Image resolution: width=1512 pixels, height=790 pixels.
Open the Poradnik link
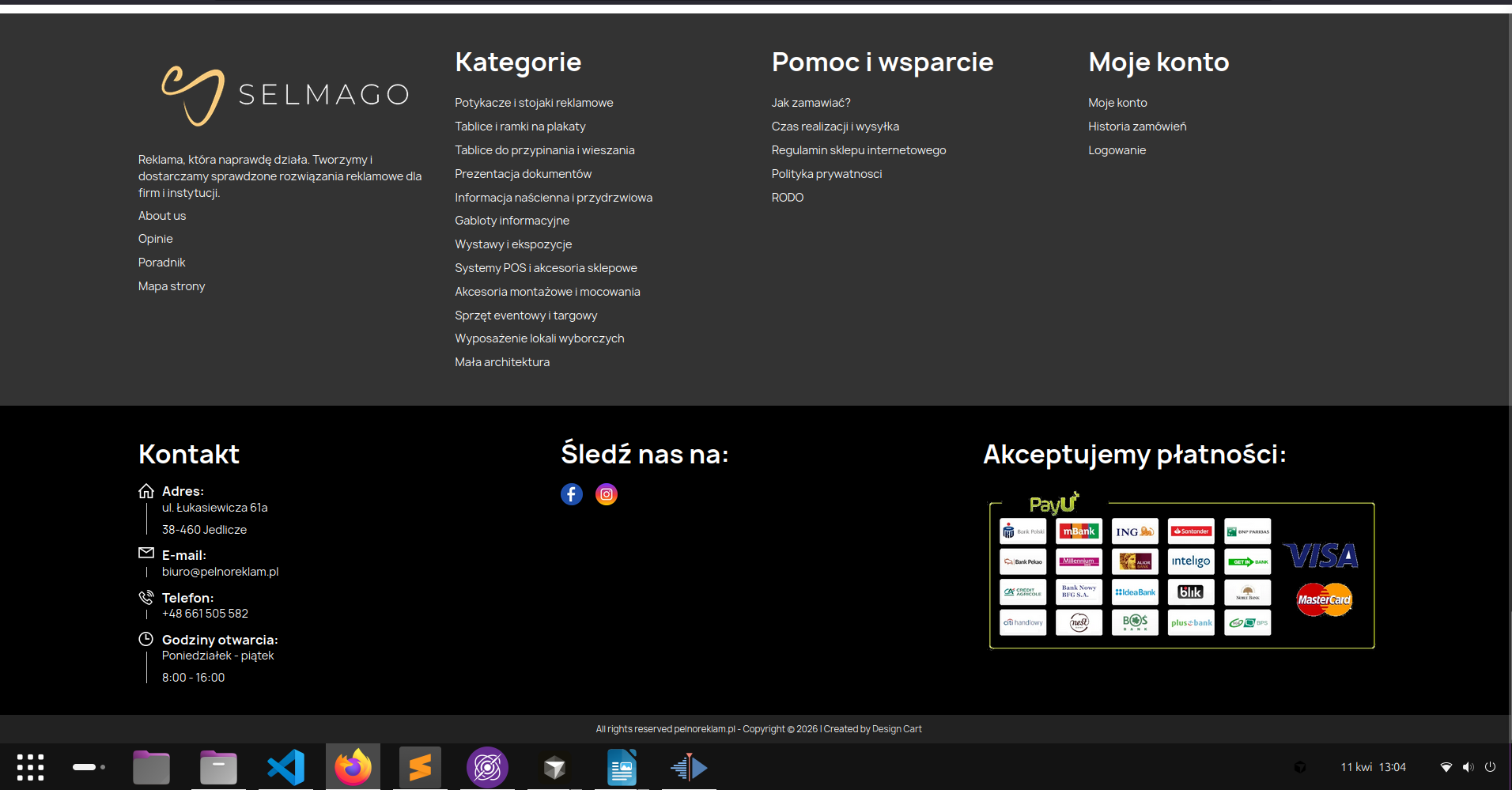(162, 263)
